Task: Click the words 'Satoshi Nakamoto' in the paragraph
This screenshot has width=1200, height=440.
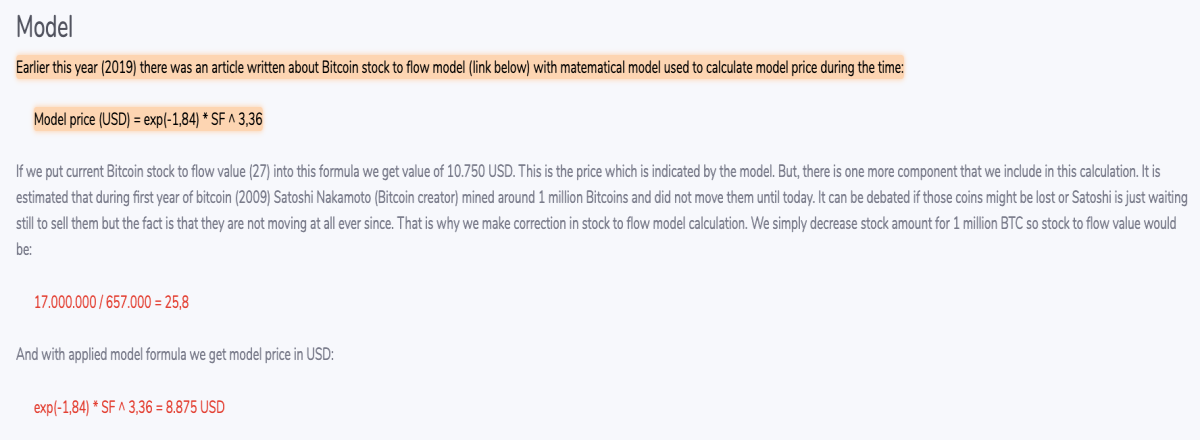Action: [314, 198]
